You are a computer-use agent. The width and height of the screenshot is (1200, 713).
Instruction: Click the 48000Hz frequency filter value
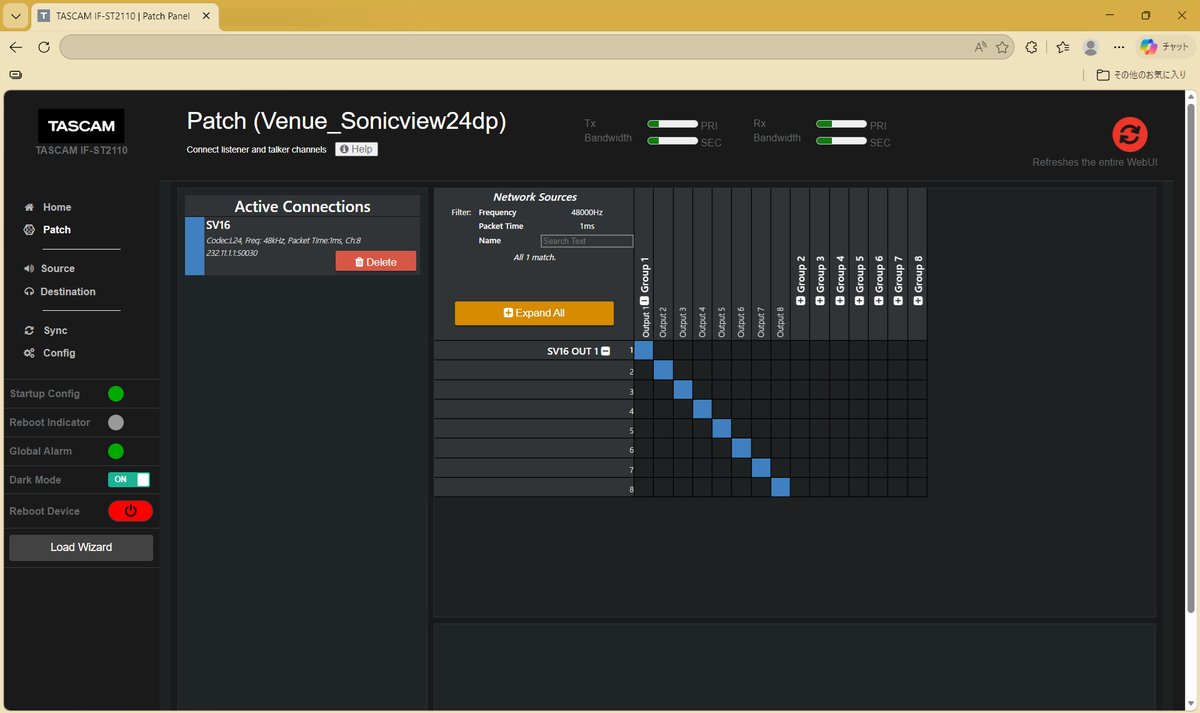tap(587, 213)
